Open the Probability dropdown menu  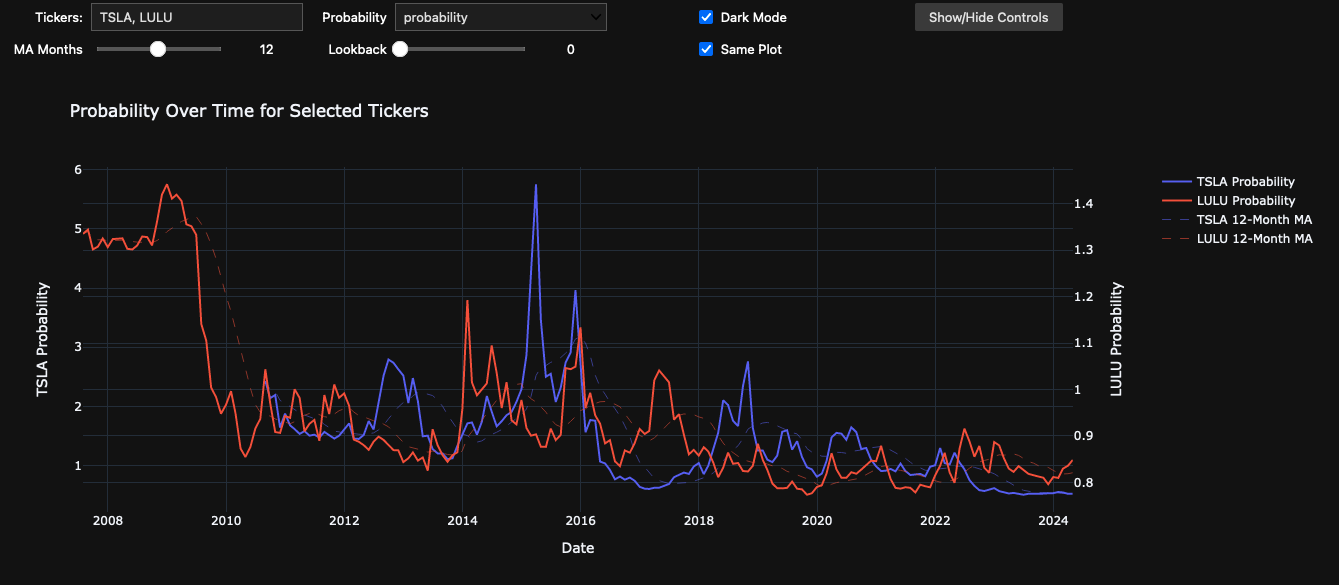(x=500, y=17)
